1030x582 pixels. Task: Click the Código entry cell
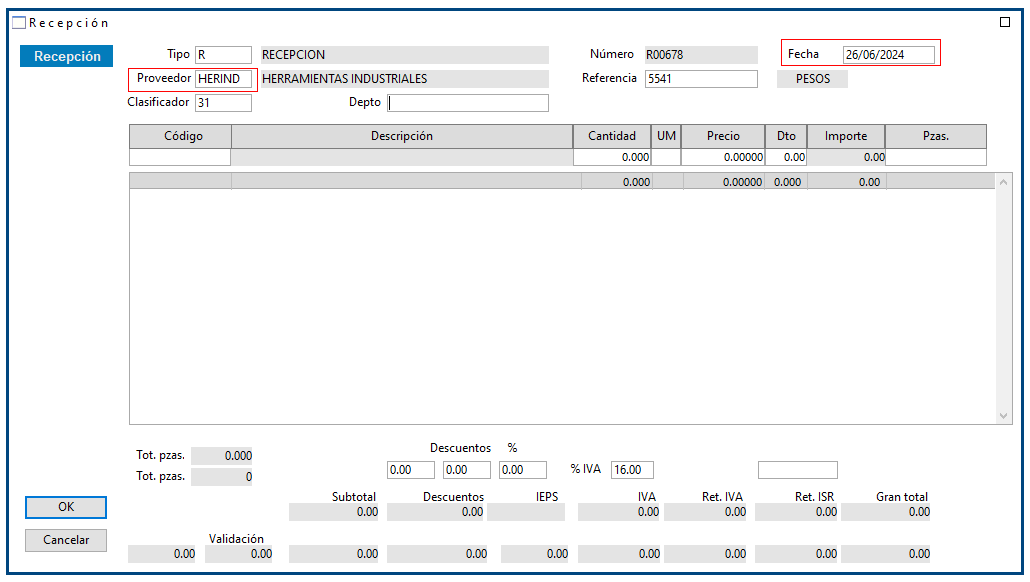tap(180, 157)
